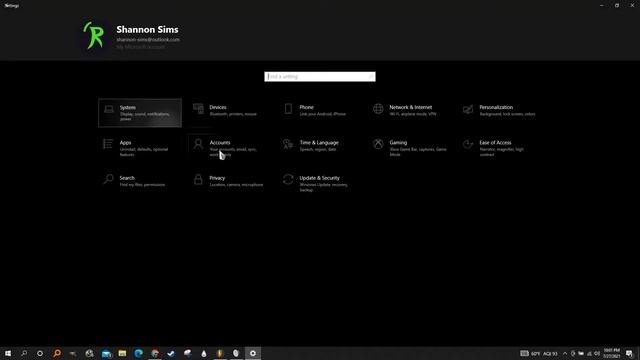This screenshot has height=360, width=640.
Task: Open Update & Security settings
Action: point(320,184)
